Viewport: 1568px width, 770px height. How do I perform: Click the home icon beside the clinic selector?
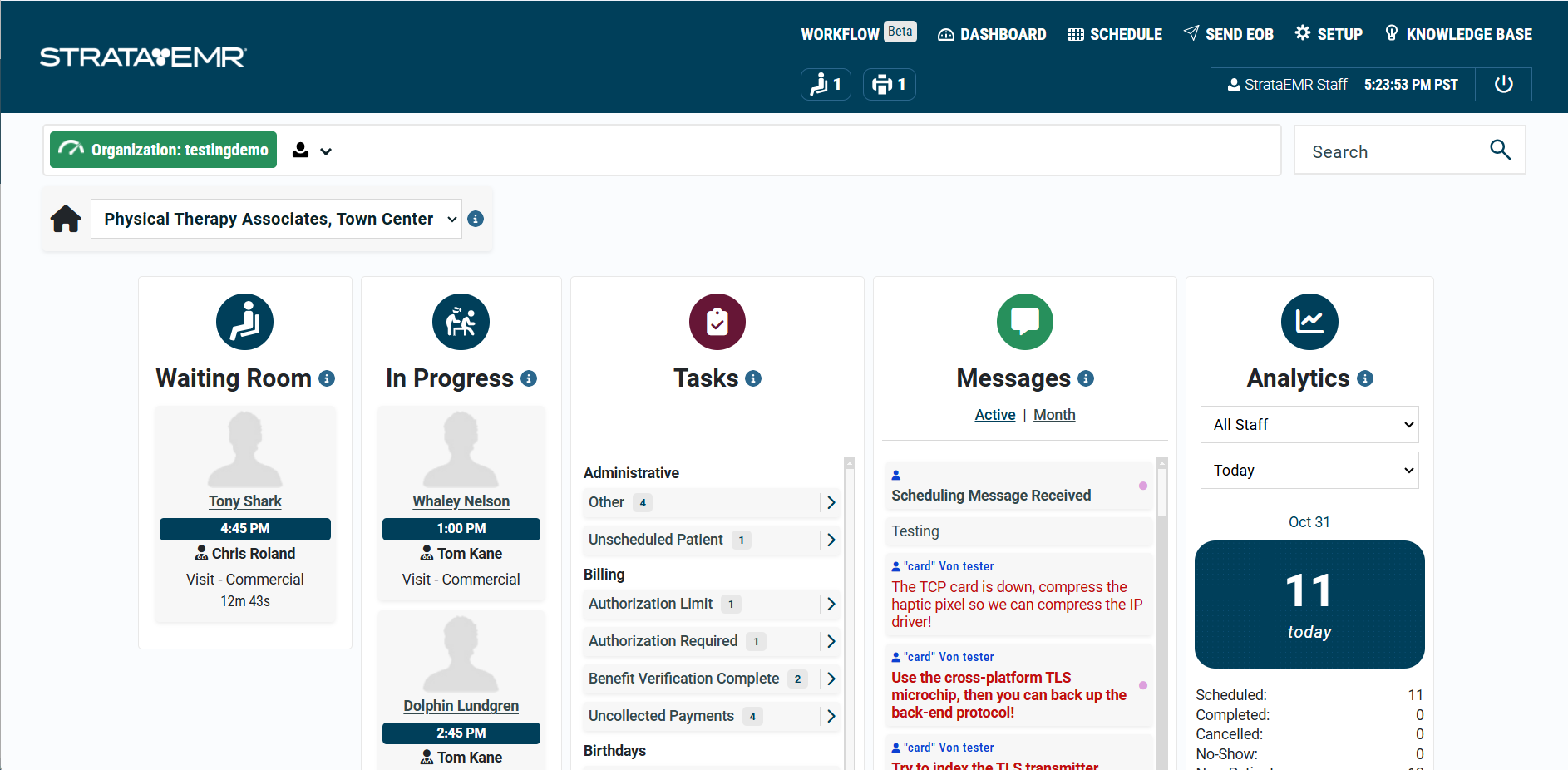click(x=66, y=218)
